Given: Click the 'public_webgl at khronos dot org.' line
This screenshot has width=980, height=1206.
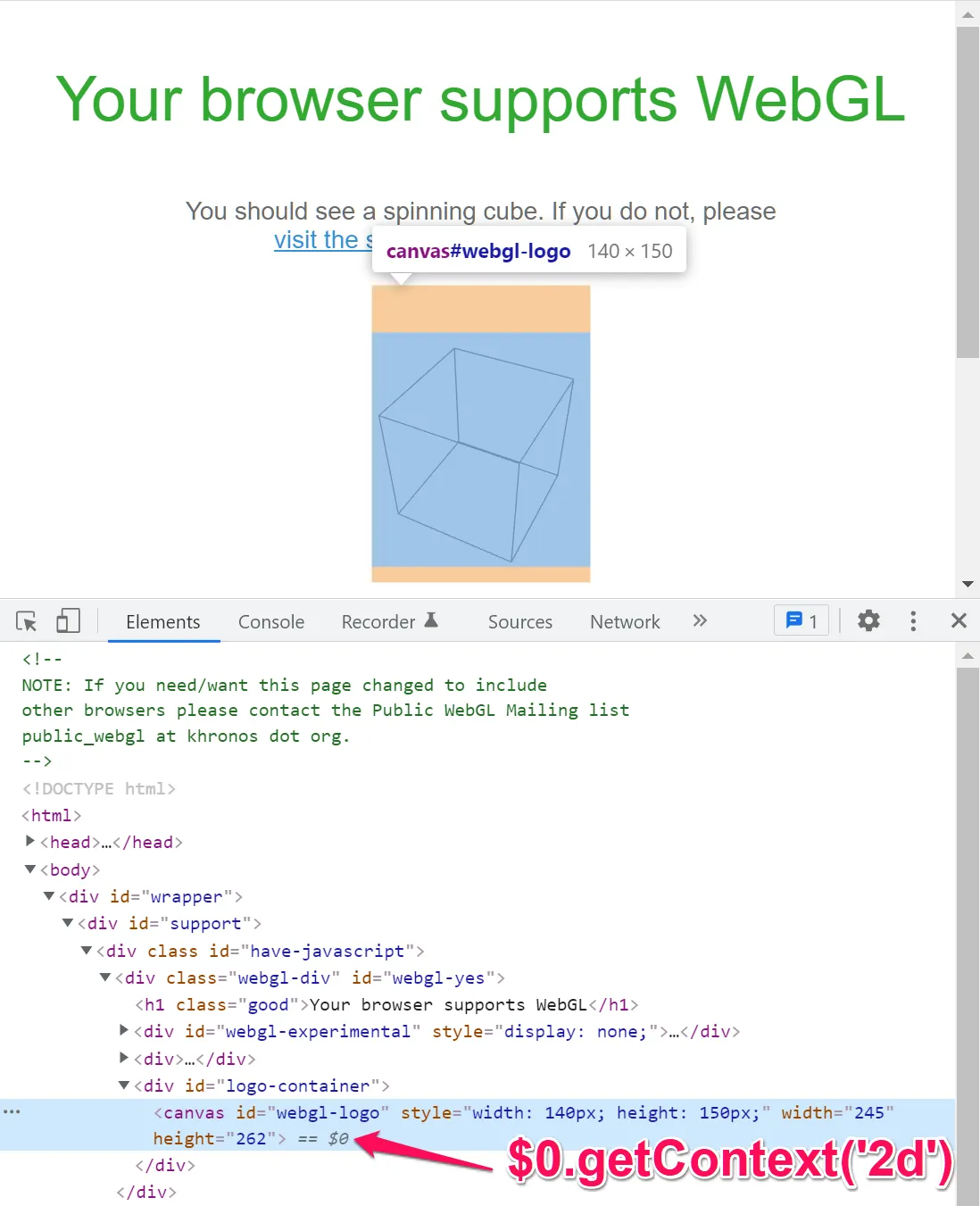Looking at the screenshot, I should (x=186, y=736).
